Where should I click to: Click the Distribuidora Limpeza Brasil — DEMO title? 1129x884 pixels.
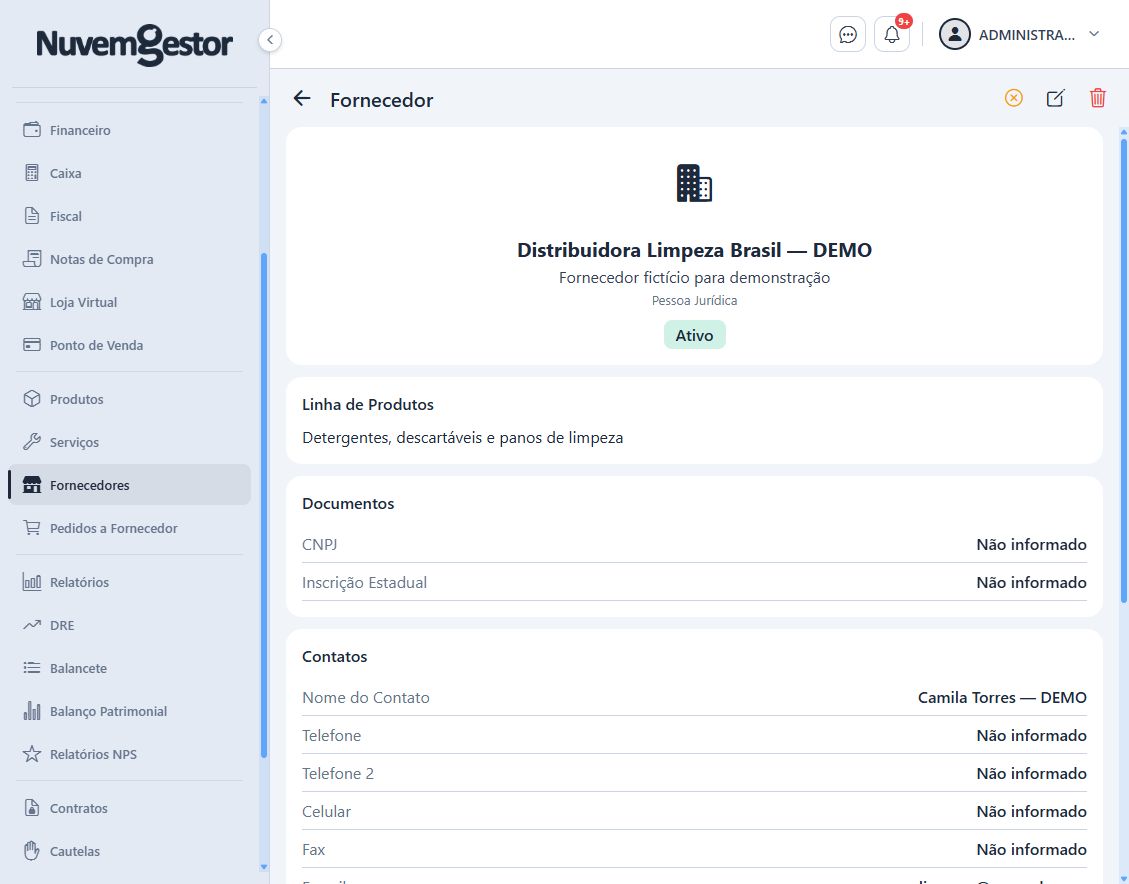tap(694, 250)
